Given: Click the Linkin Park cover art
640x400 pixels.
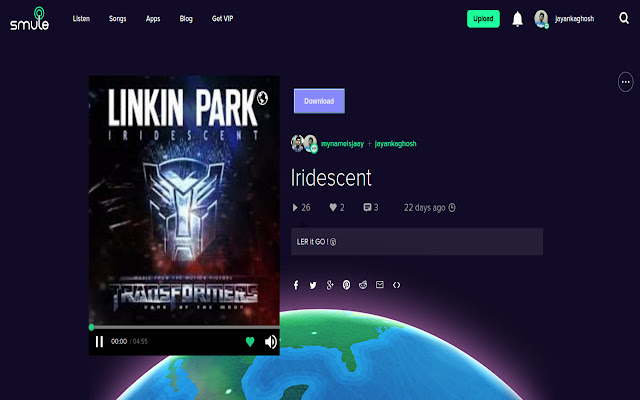Looking at the screenshot, I should (x=184, y=200).
